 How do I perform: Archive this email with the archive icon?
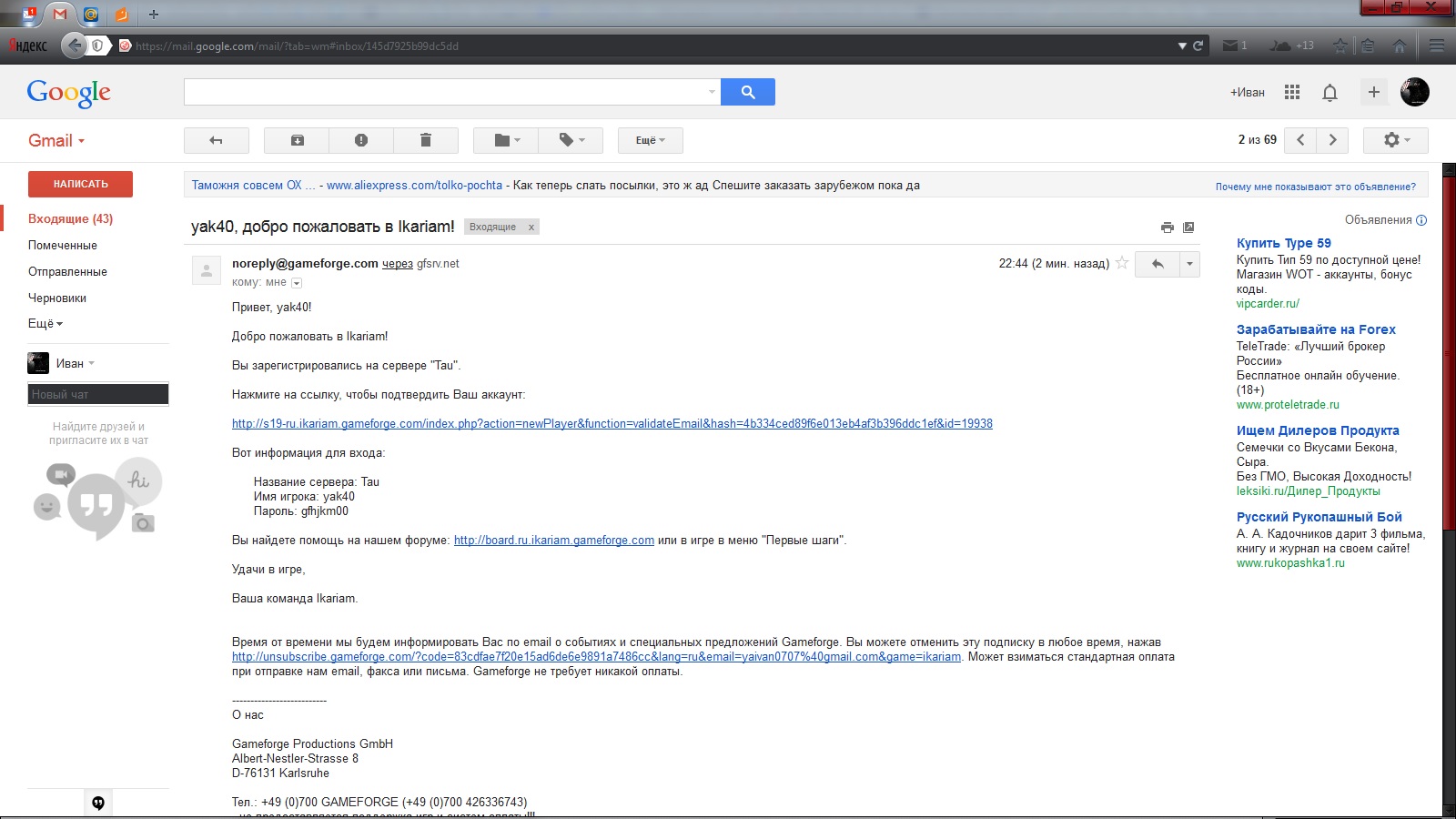[297, 140]
